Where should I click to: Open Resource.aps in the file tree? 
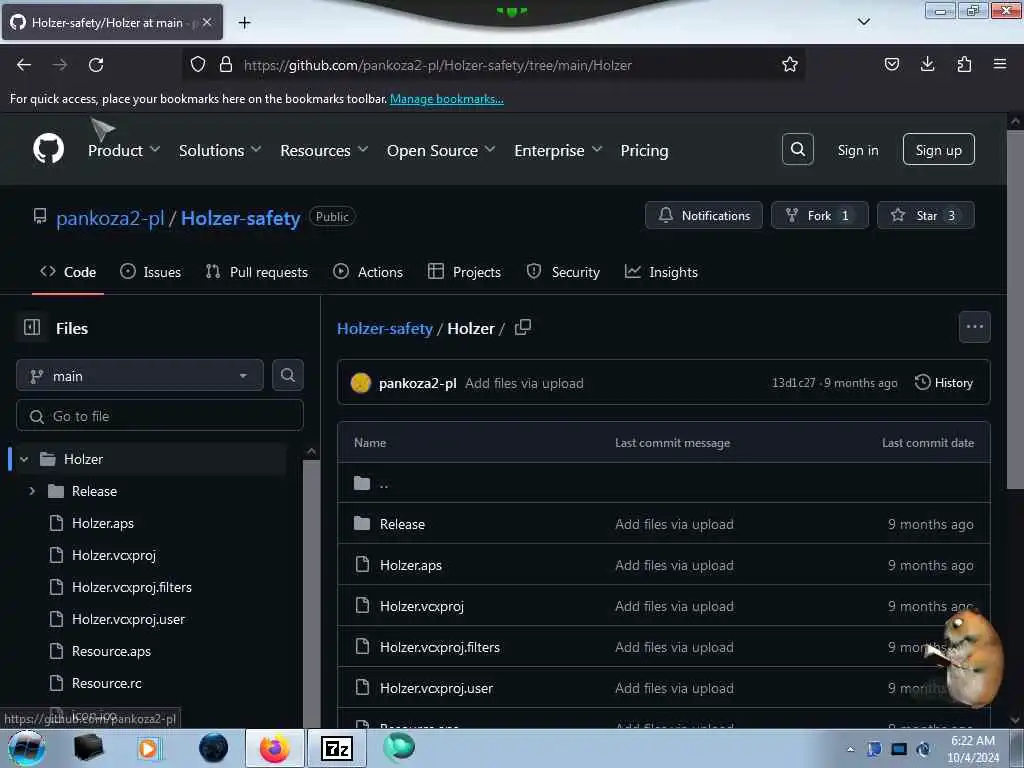[111, 651]
